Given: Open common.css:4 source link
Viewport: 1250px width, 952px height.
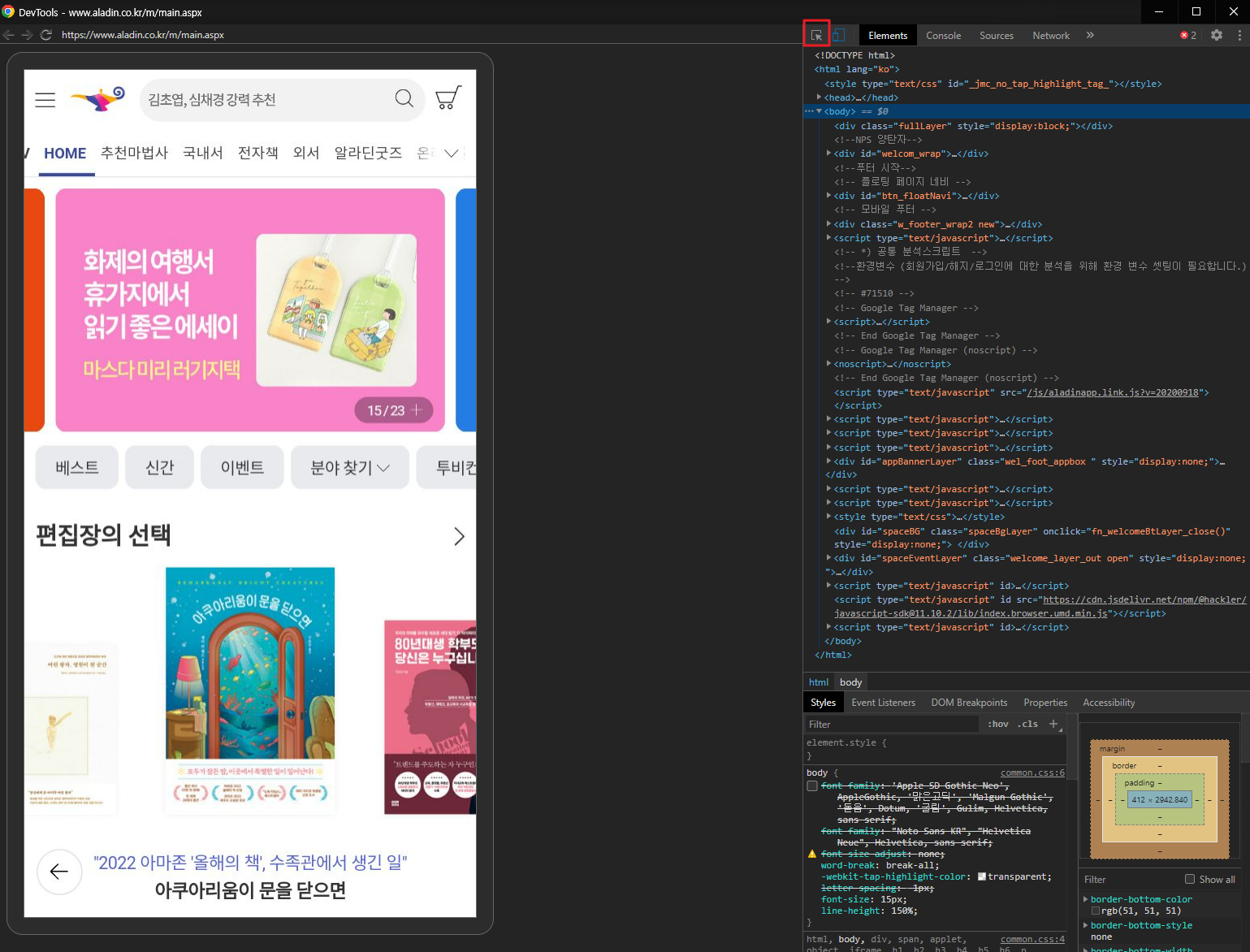Looking at the screenshot, I should (x=1032, y=939).
